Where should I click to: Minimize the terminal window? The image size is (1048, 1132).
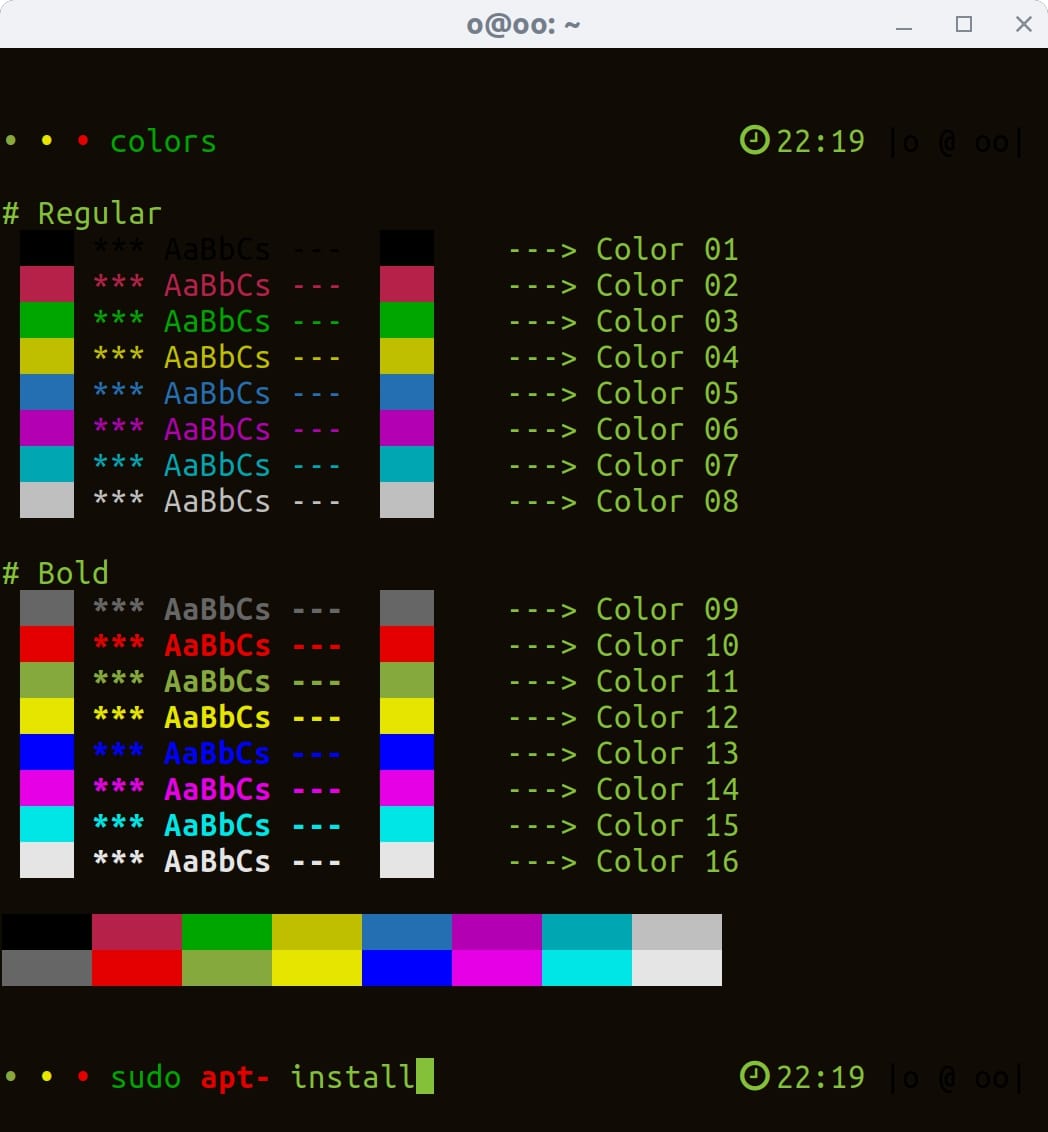click(x=904, y=25)
